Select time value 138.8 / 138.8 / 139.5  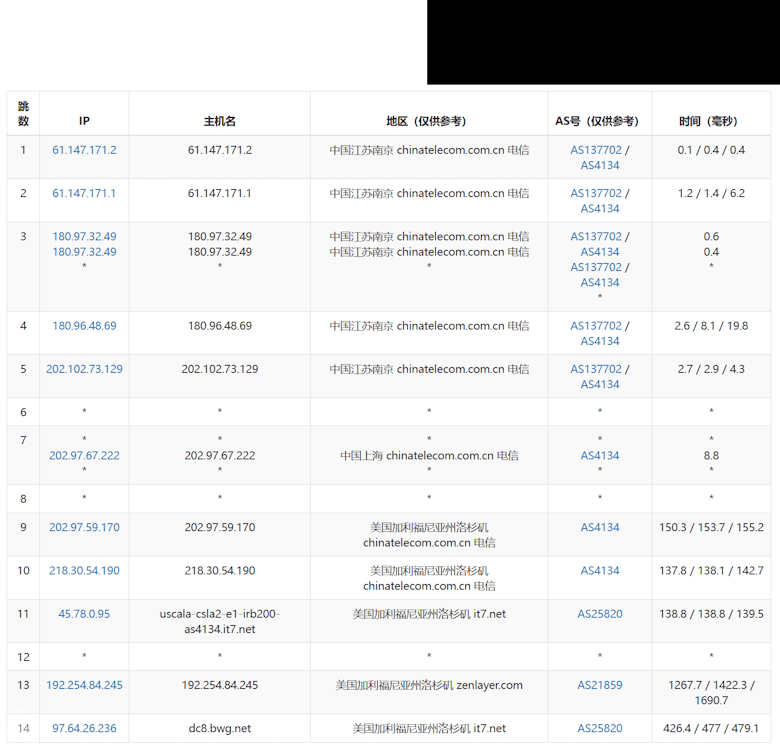click(711, 614)
